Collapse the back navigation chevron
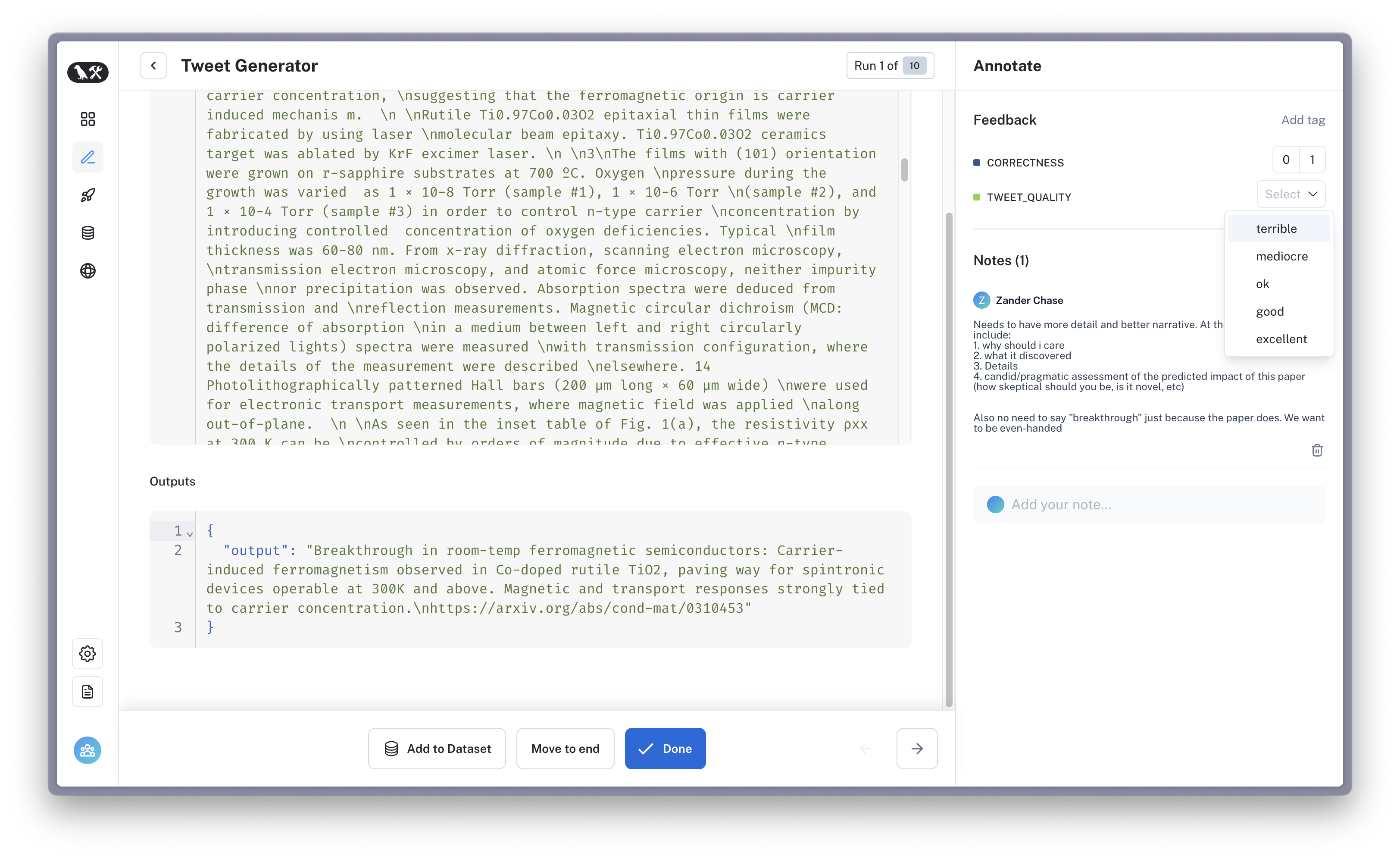The height and width of the screenshot is (859, 1400). click(153, 65)
